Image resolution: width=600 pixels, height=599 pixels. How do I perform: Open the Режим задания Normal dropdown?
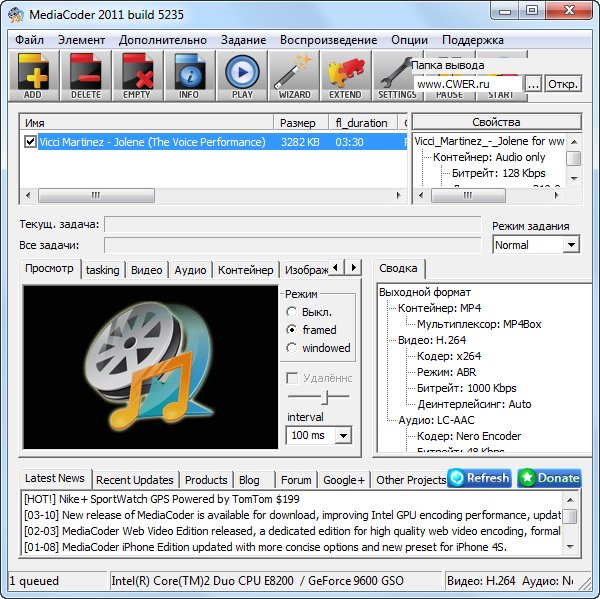coord(536,245)
